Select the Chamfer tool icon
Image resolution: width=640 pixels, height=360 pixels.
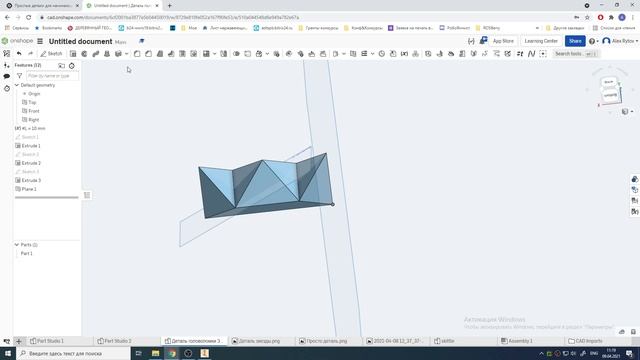coord(149,53)
